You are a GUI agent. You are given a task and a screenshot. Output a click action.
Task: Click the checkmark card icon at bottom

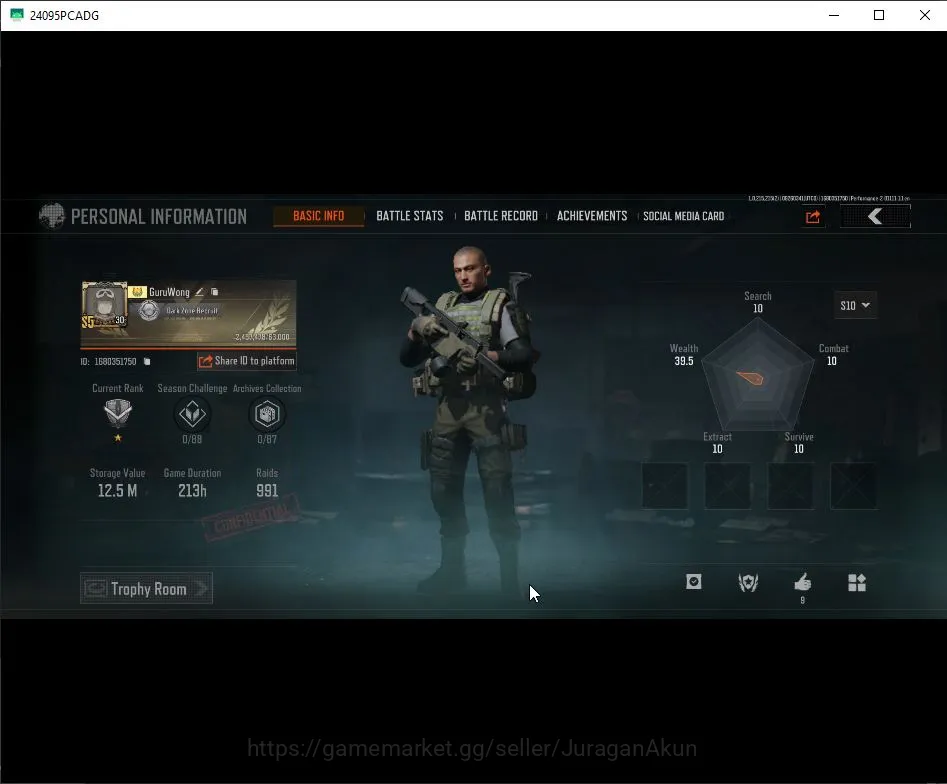click(x=694, y=582)
